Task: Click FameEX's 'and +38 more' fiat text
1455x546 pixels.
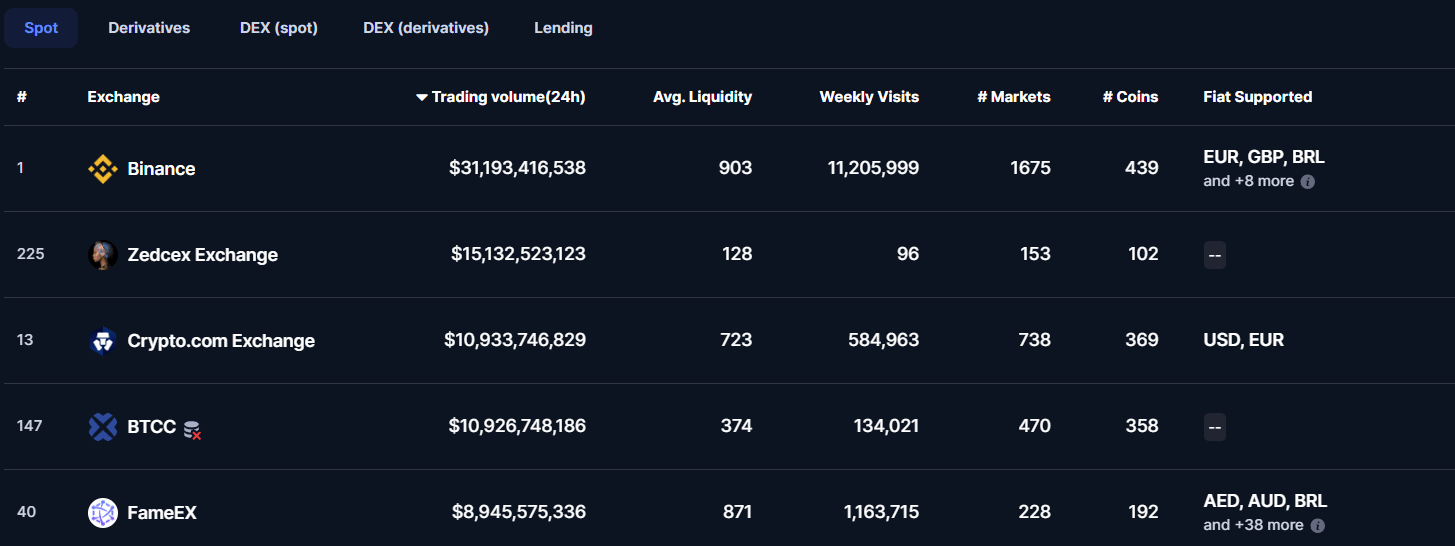Action: 1253,525
